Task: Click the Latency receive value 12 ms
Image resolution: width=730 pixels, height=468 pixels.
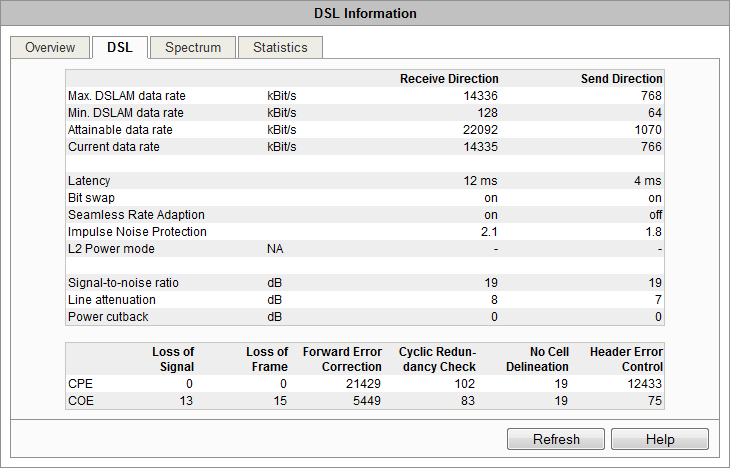Action: pos(480,181)
